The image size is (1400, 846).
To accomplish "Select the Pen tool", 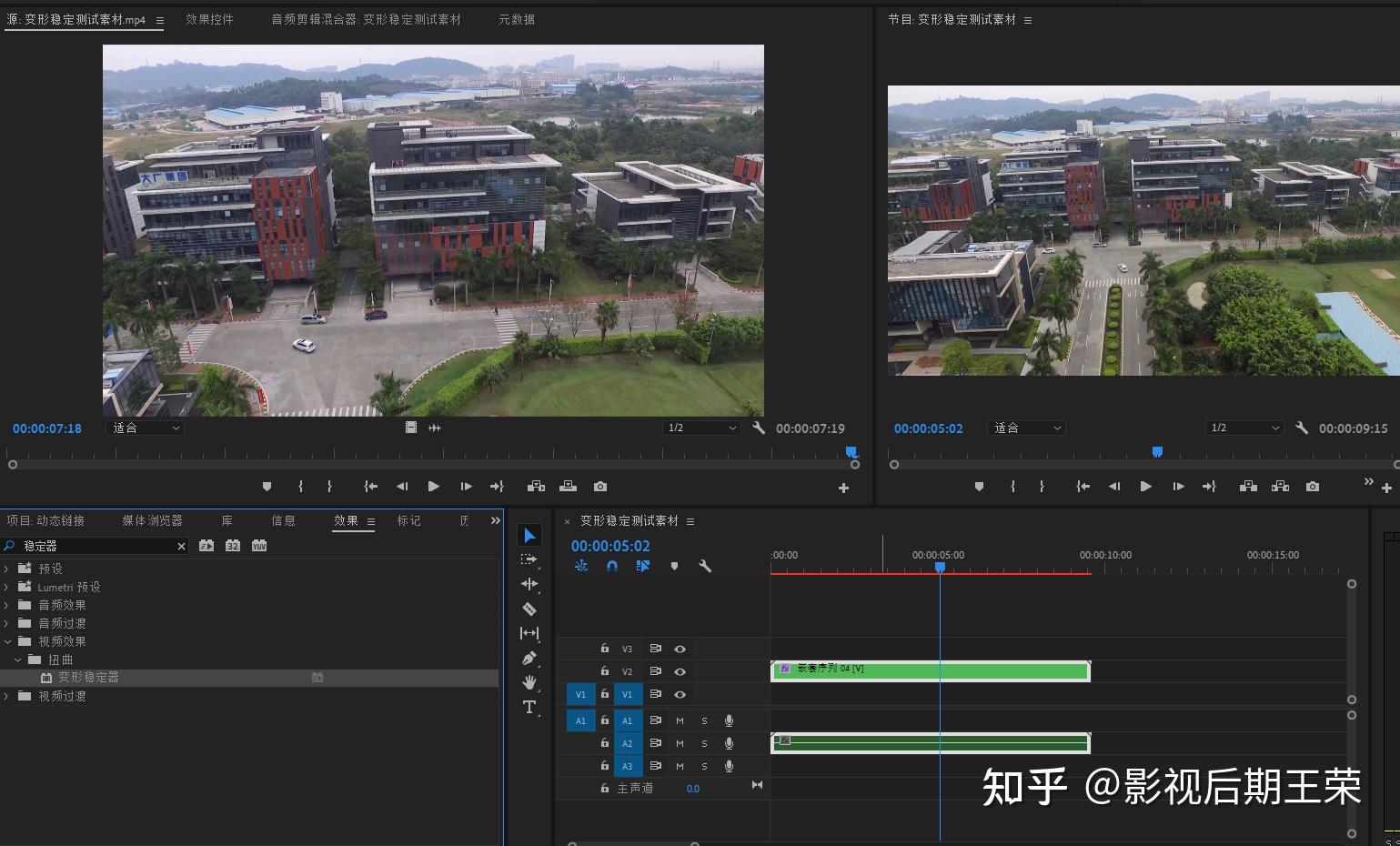I will (529, 658).
